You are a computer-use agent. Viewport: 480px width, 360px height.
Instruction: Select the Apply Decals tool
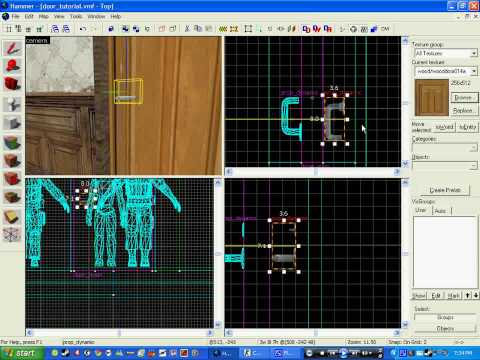click(x=12, y=178)
